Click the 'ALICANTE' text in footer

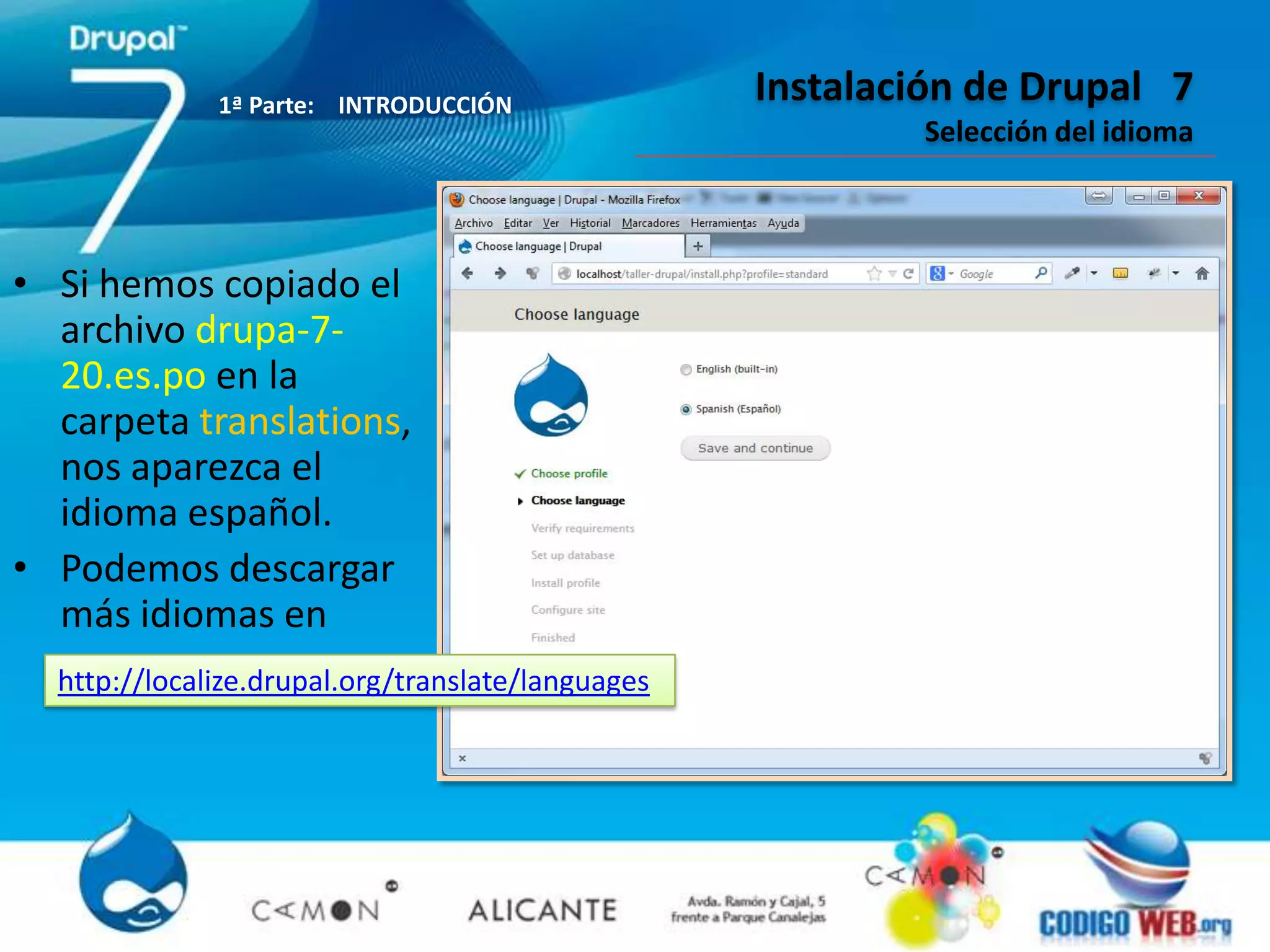(543, 910)
